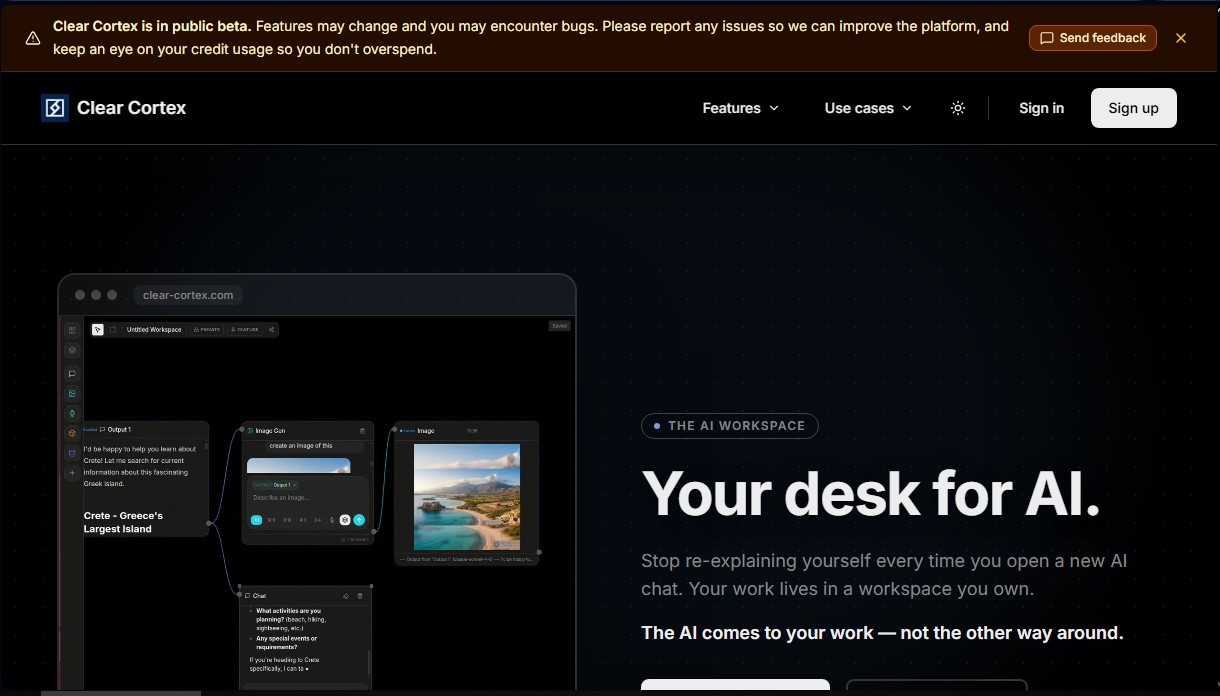Screen dimensions: 1220x696
Task: Select the 1:1 aspect ratio chip
Action: click(x=257, y=520)
